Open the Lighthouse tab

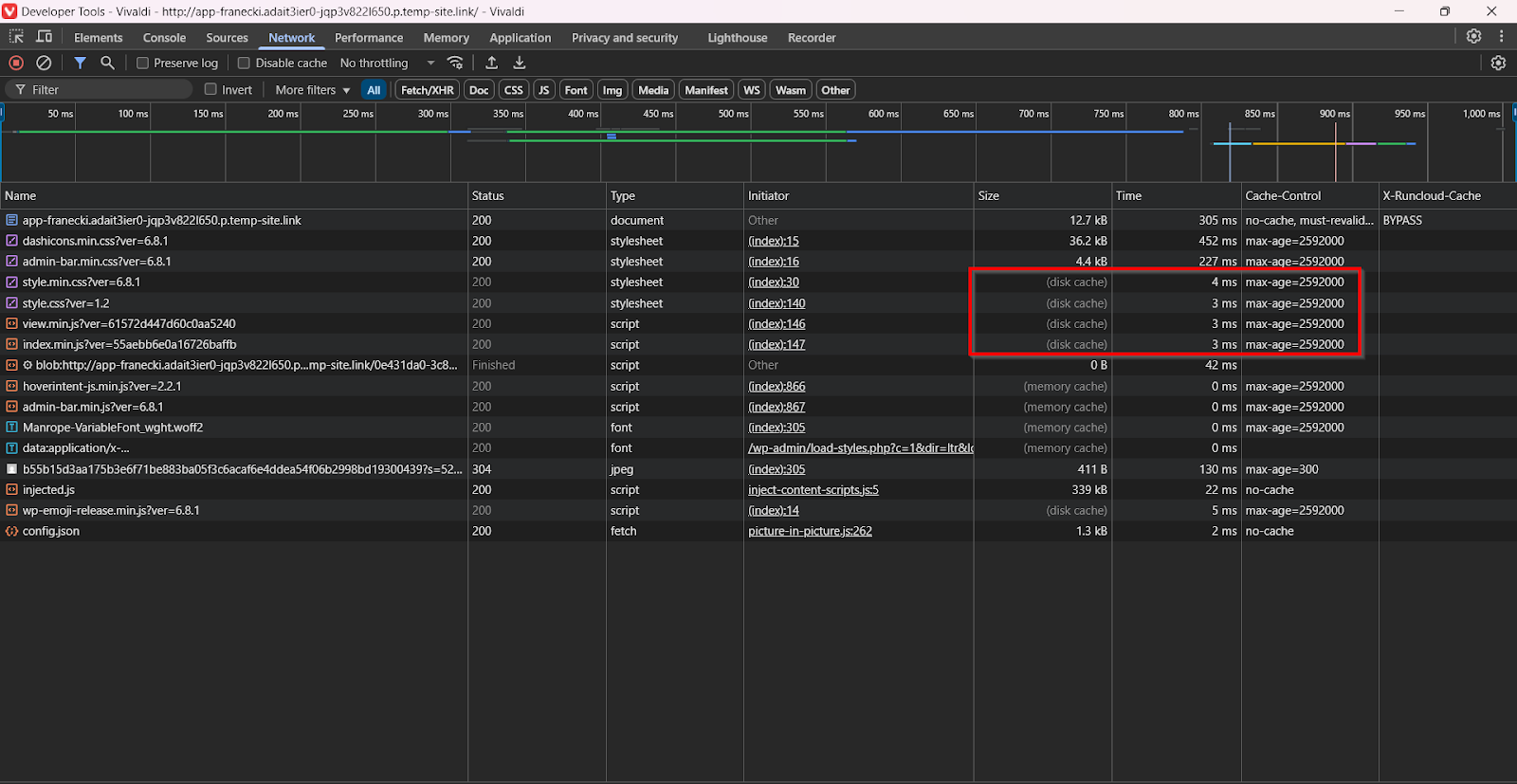click(737, 38)
